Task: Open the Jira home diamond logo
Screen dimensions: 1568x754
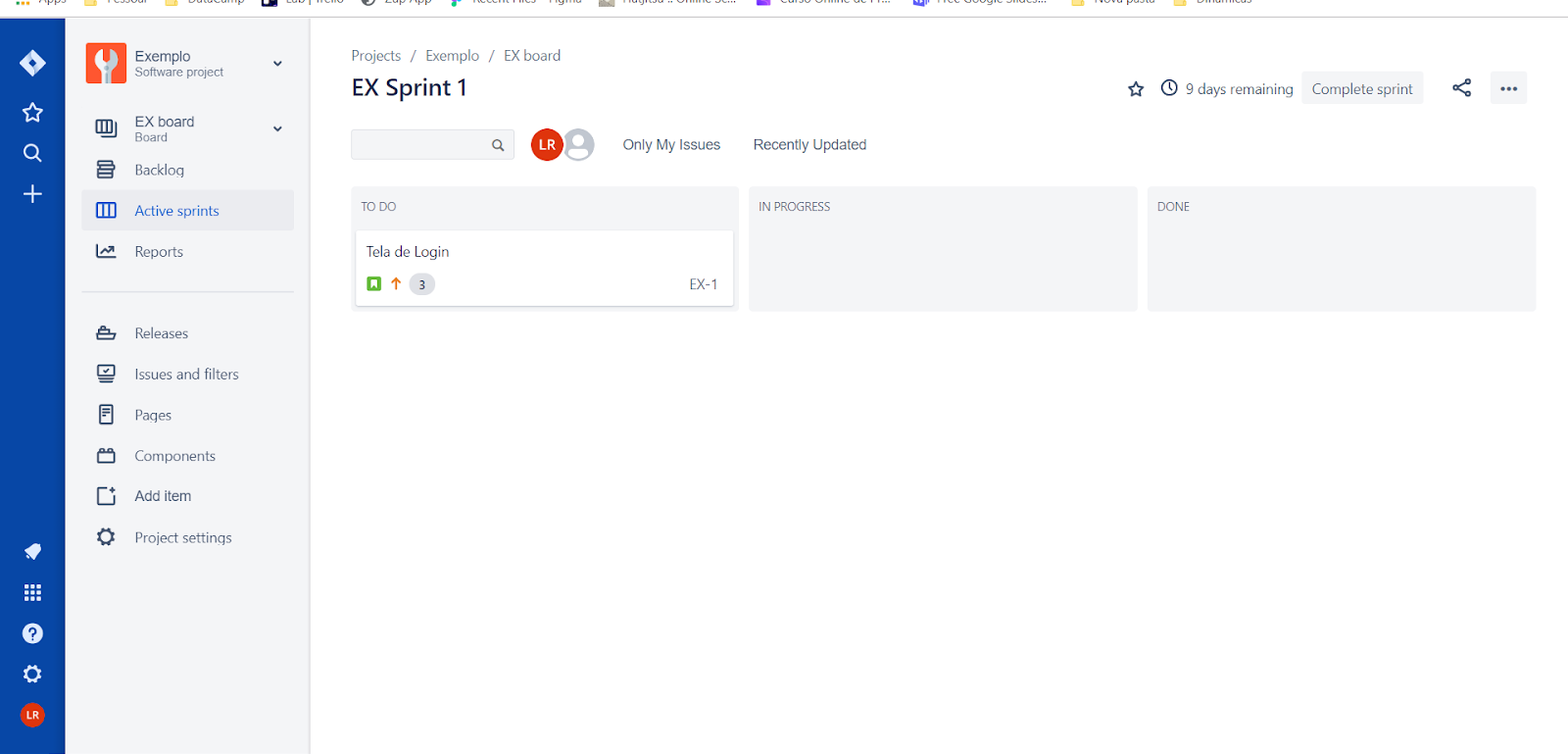Action: point(32,64)
